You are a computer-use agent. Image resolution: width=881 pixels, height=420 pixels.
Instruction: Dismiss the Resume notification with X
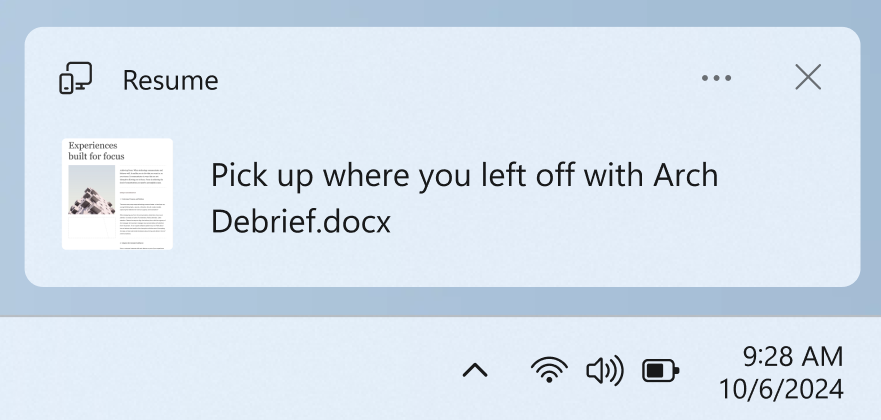point(807,78)
